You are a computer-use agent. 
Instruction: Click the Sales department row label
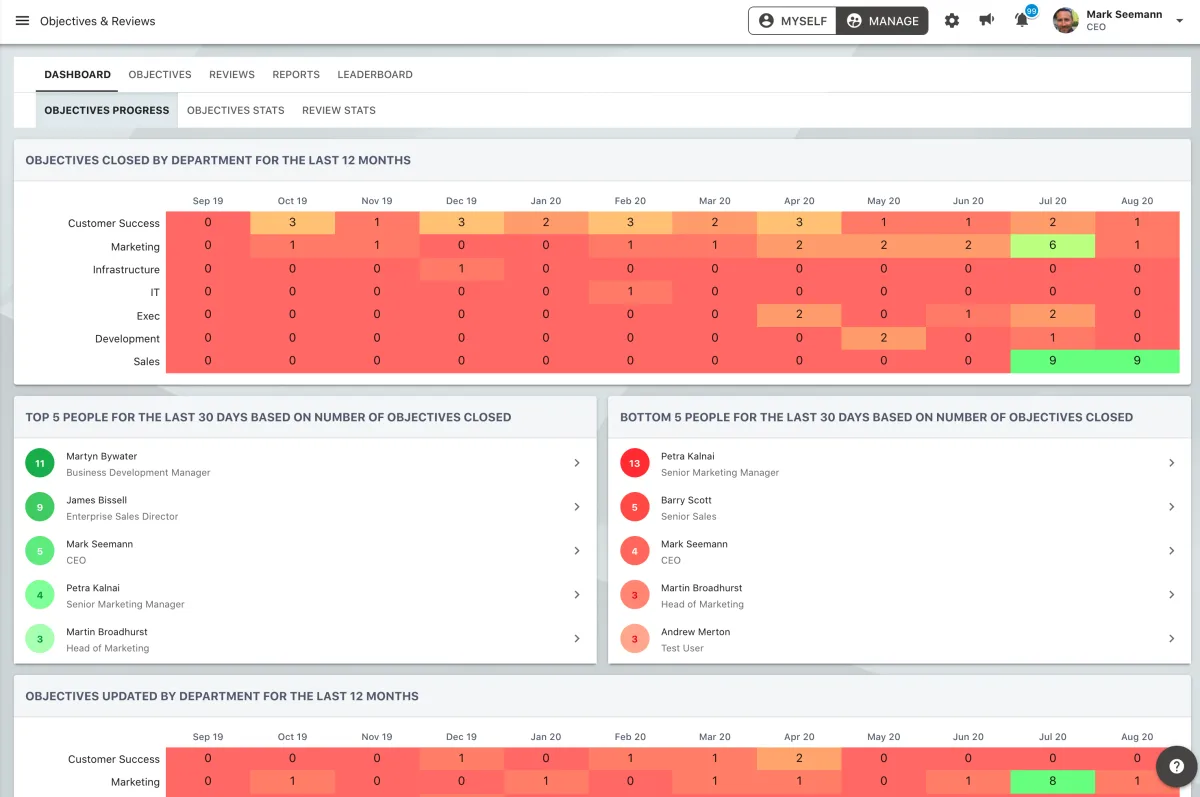pyautogui.click(x=147, y=362)
